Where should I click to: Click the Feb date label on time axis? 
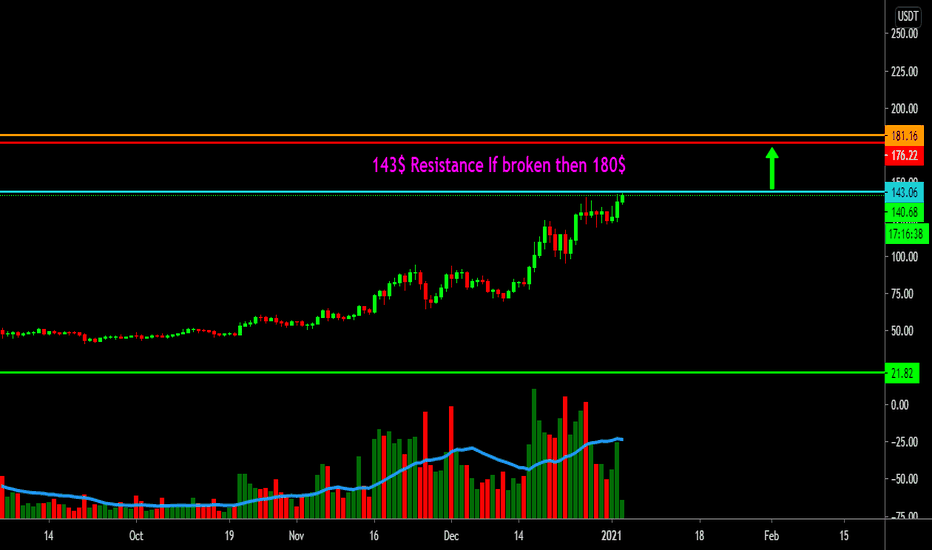pyautogui.click(x=772, y=536)
